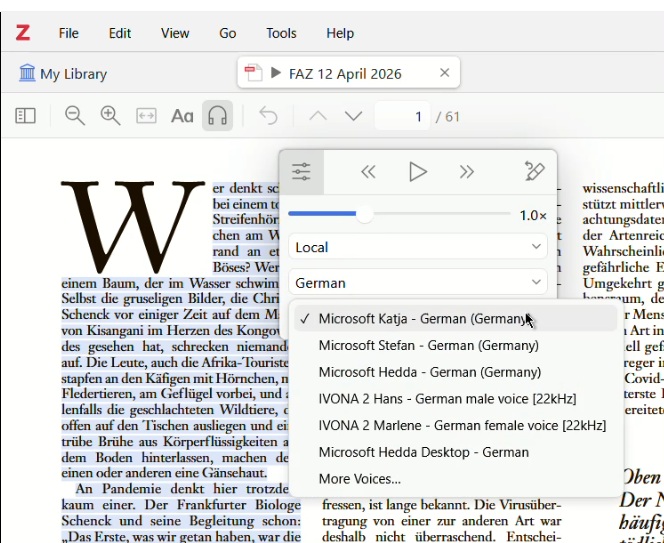Click the 1.0× speed value
This screenshot has width=664, height=543.
(x=533, y=216)
